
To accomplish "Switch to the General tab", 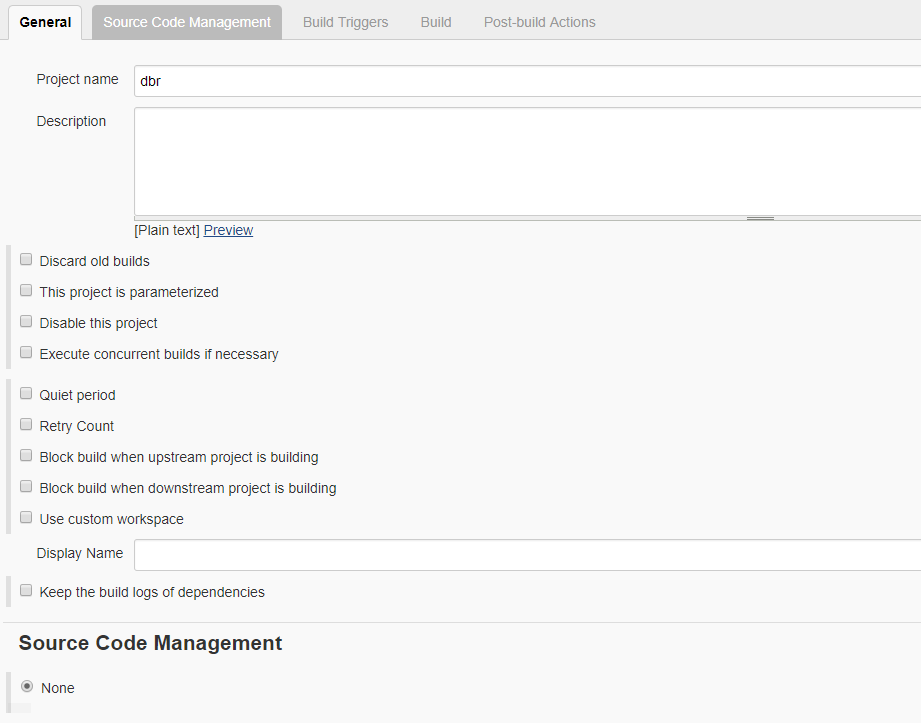I will (45, 22).
